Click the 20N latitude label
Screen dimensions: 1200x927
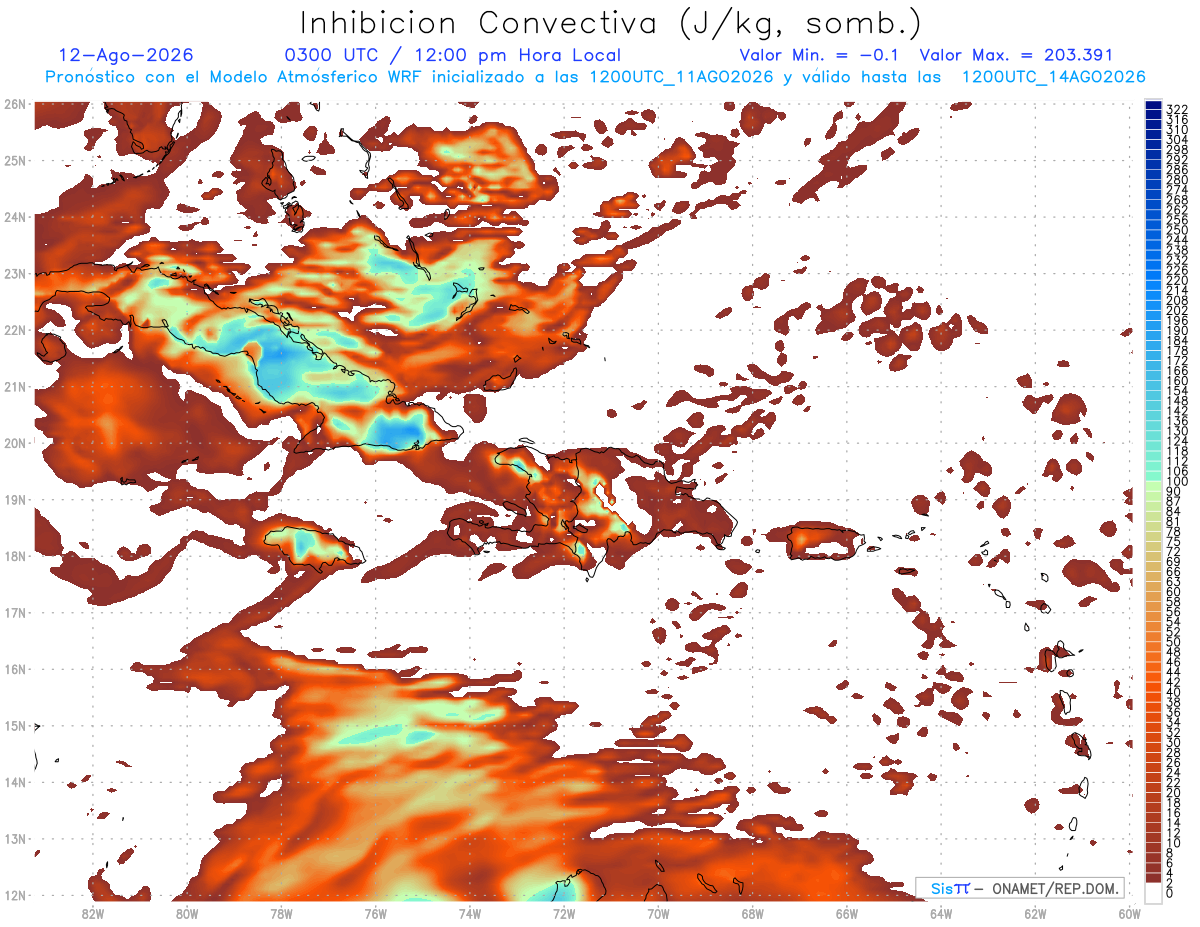tap(15, 443)
